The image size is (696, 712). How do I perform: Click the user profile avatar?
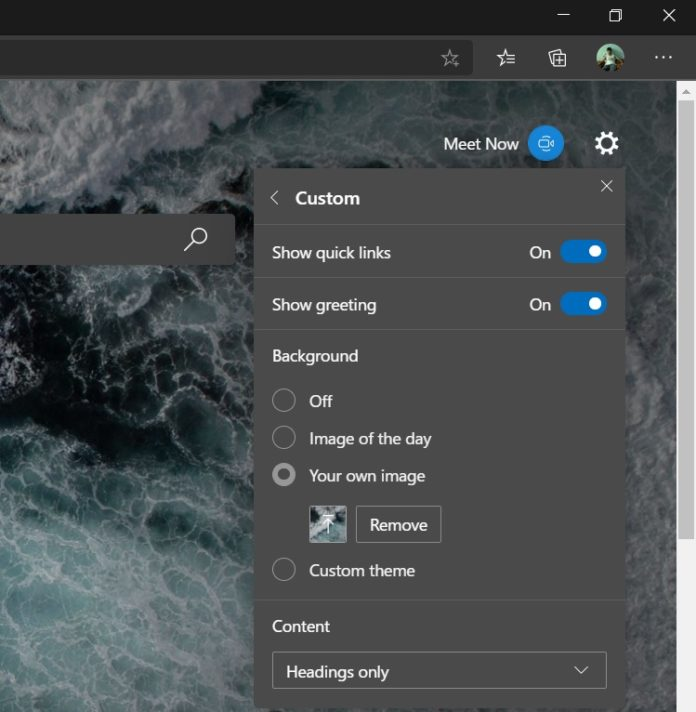click(x=610, y=58)
